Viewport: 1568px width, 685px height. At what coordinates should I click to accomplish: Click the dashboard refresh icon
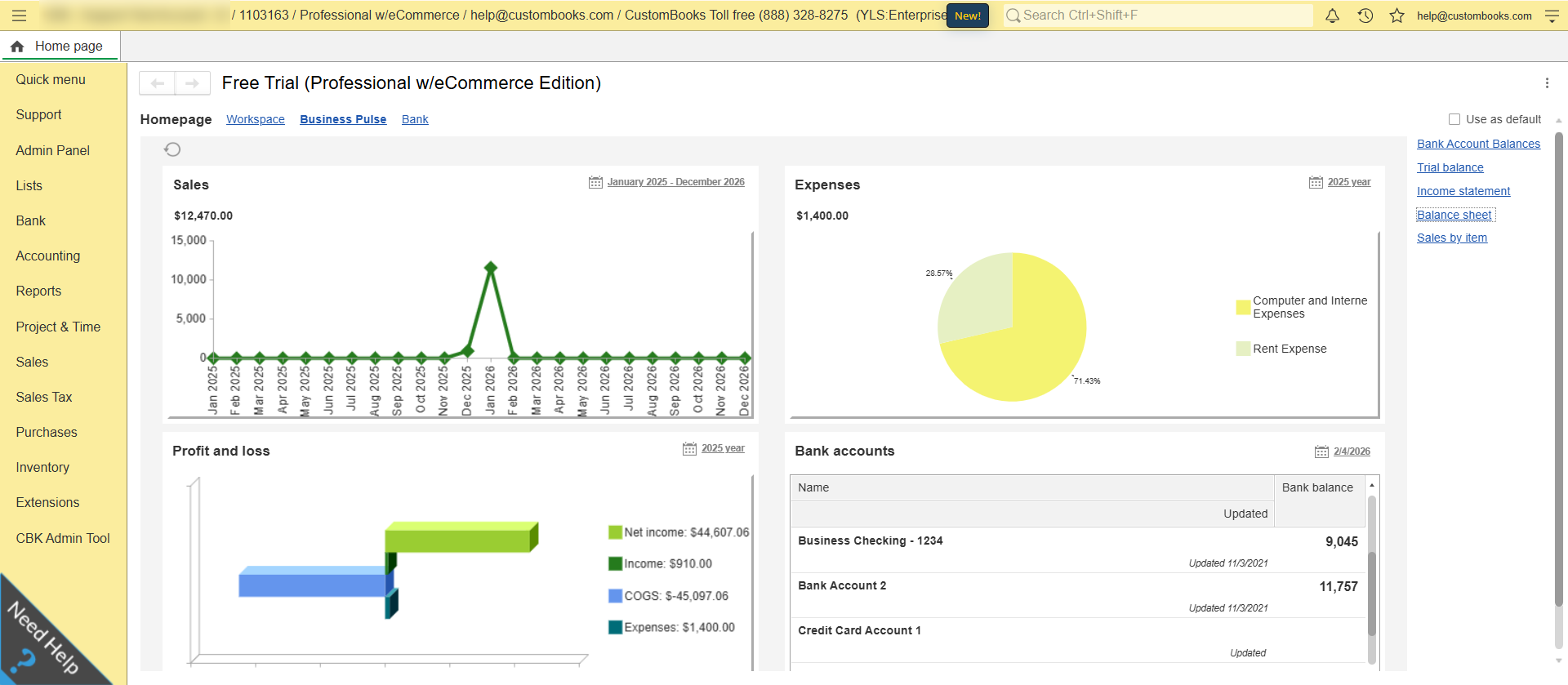point(172,149)
